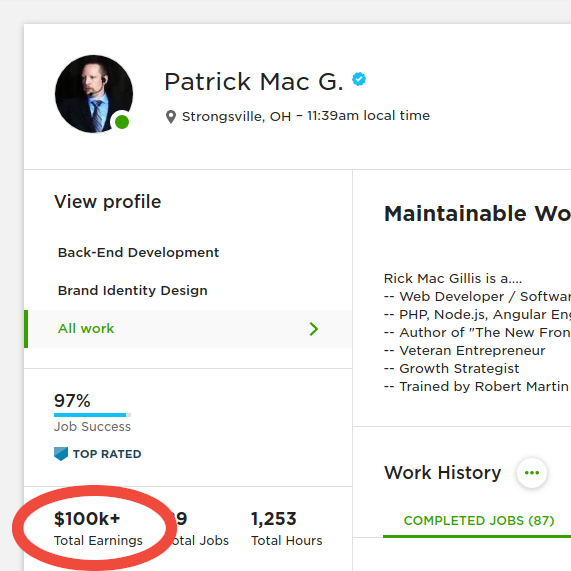The image size is (571, 571).
Task: Click the blue verified badge next to the name
Action: coord(359,79)
